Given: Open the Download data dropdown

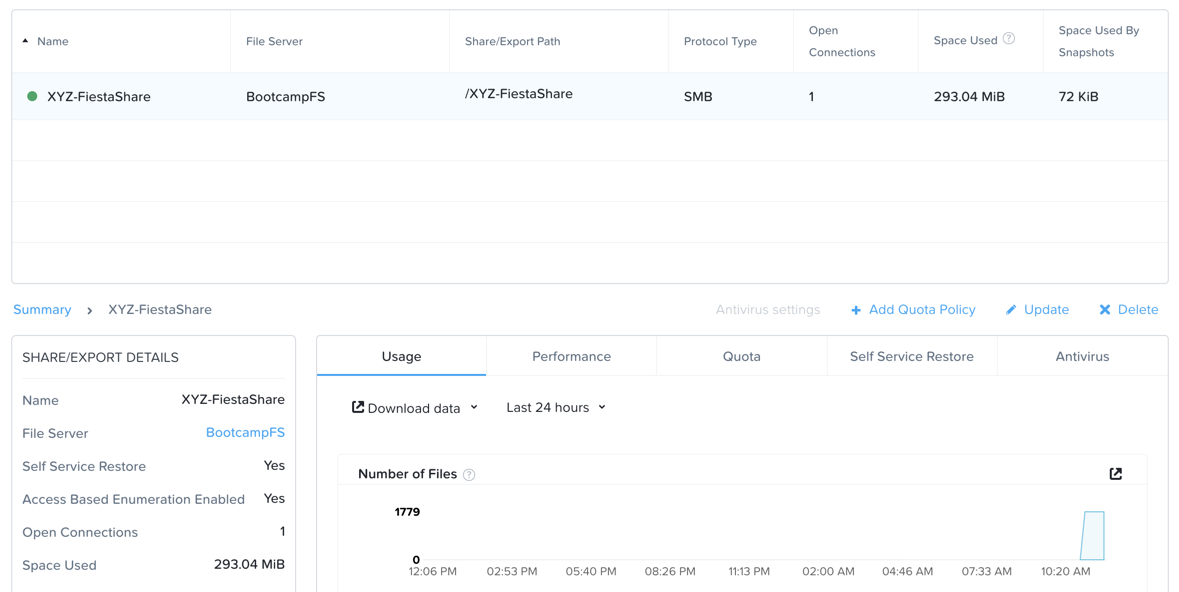Looking at the screenshot, I should click(415, 408).
